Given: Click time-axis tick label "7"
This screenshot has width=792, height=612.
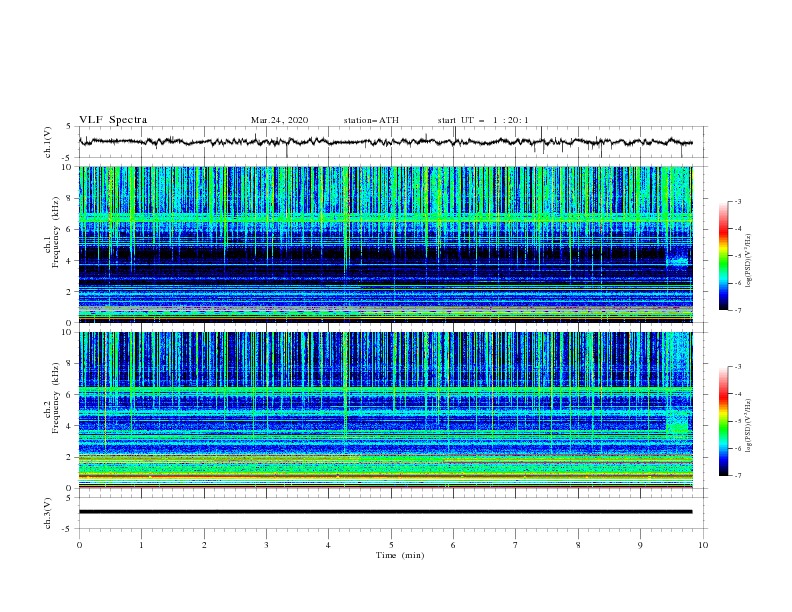Looking at the screenshot, I should point(516,545).
